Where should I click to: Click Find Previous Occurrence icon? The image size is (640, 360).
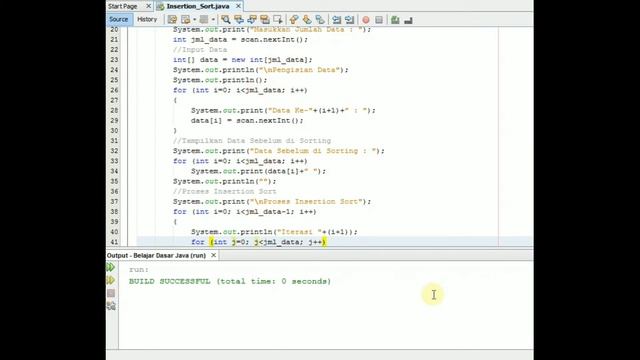coord(239,20)
